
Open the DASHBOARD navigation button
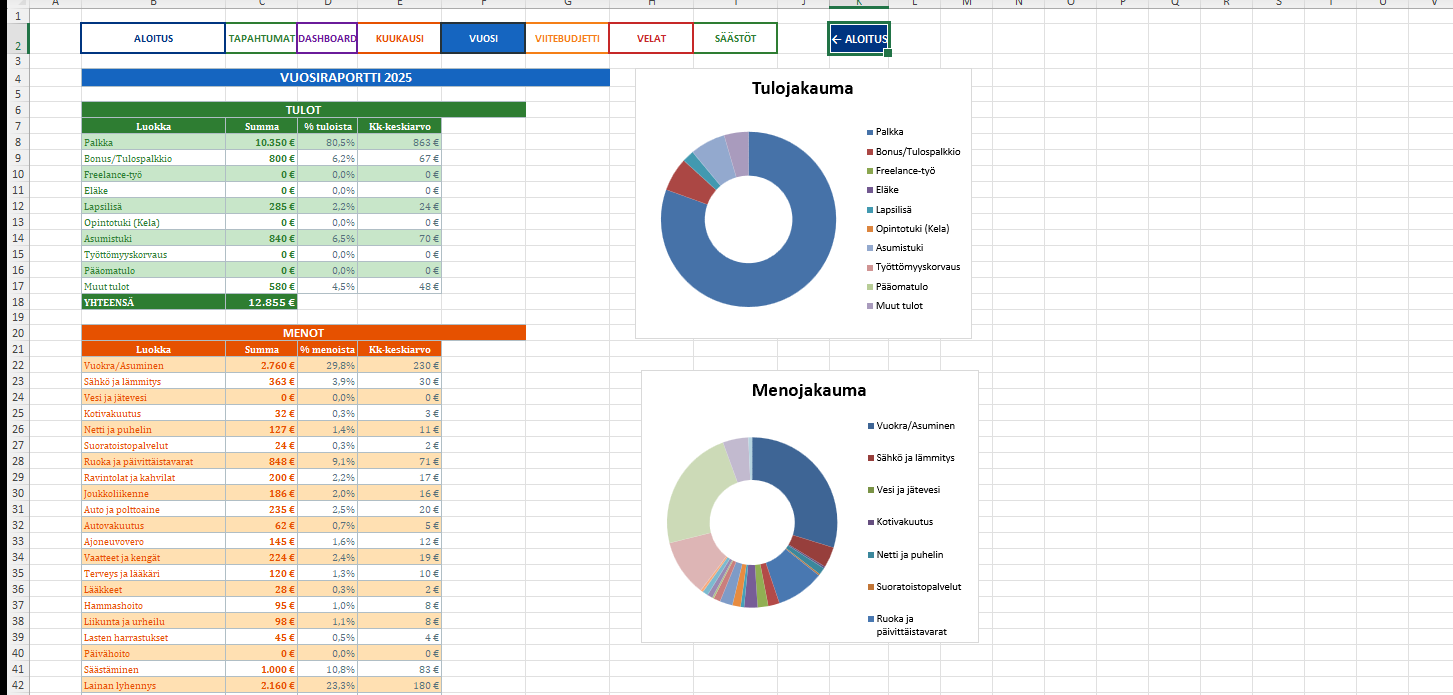coord(327,39)
